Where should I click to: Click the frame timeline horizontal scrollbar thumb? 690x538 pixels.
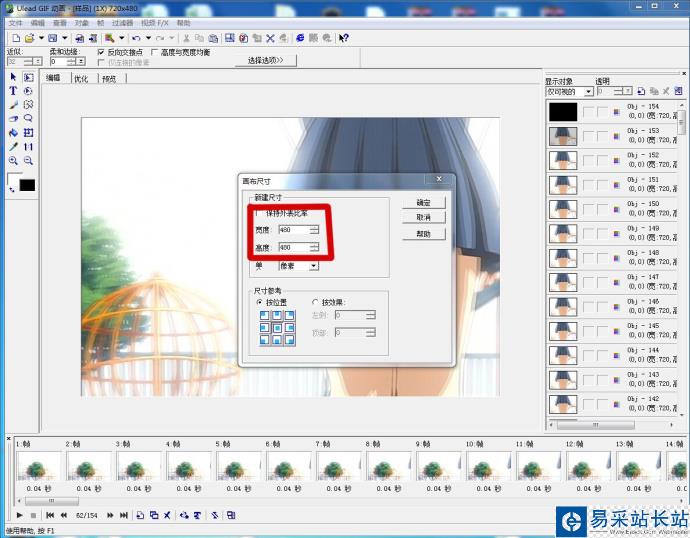click(52, 501)
